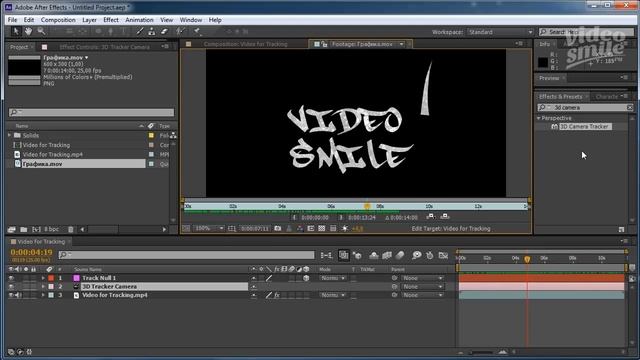Expand 3D Tracker Camera layer properties
The image size is (640, 360).
pyautogui.click(x=43, y=287)
